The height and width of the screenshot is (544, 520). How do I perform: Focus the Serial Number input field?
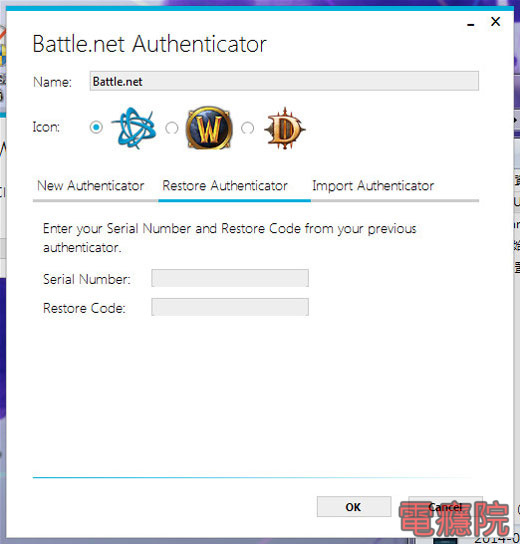pos(230,278)
